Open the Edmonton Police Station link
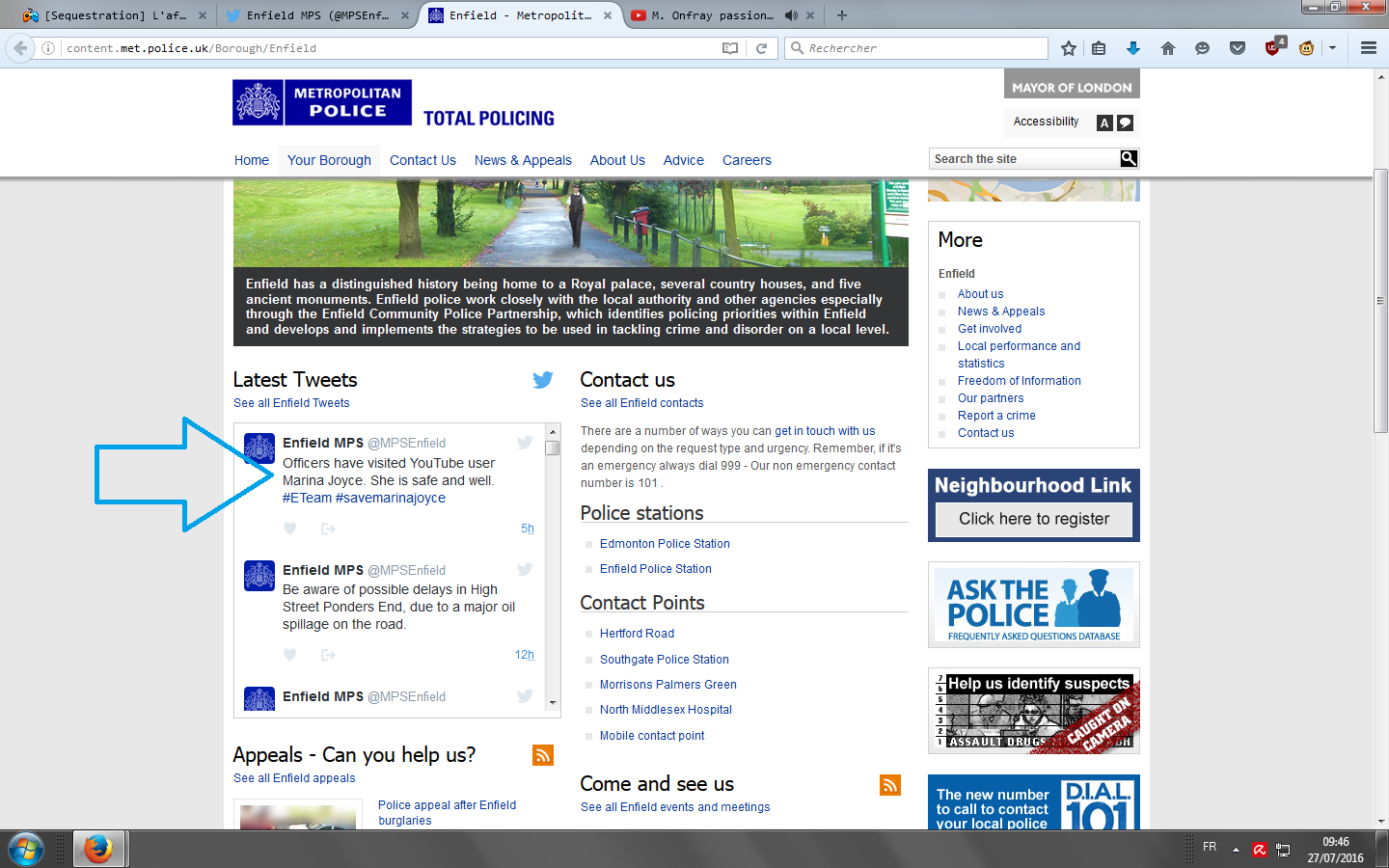Viewport: 1389px width, 868px height. 665,544
